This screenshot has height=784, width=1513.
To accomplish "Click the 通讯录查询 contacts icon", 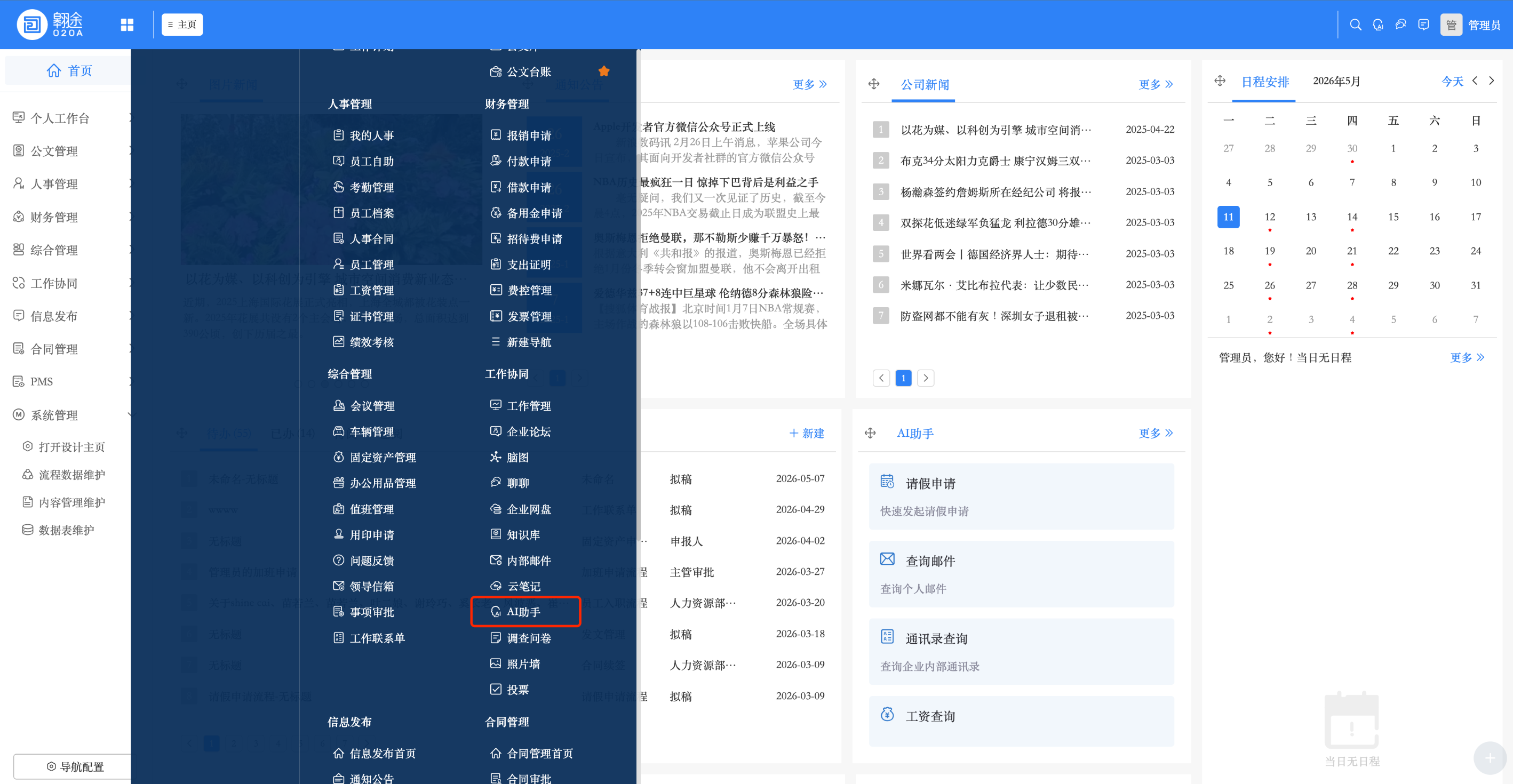I will pyautogui.click(x=887, y=637).
